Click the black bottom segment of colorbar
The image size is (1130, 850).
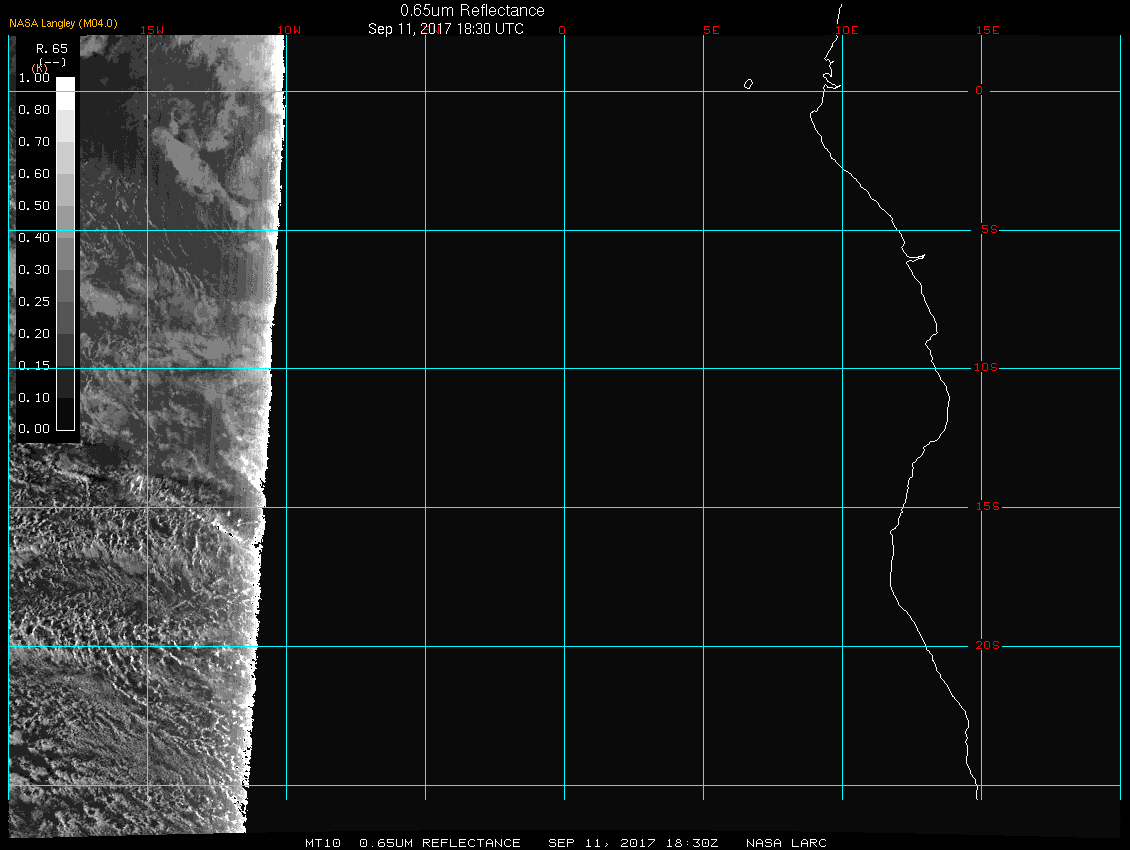[x=66, y=414]
